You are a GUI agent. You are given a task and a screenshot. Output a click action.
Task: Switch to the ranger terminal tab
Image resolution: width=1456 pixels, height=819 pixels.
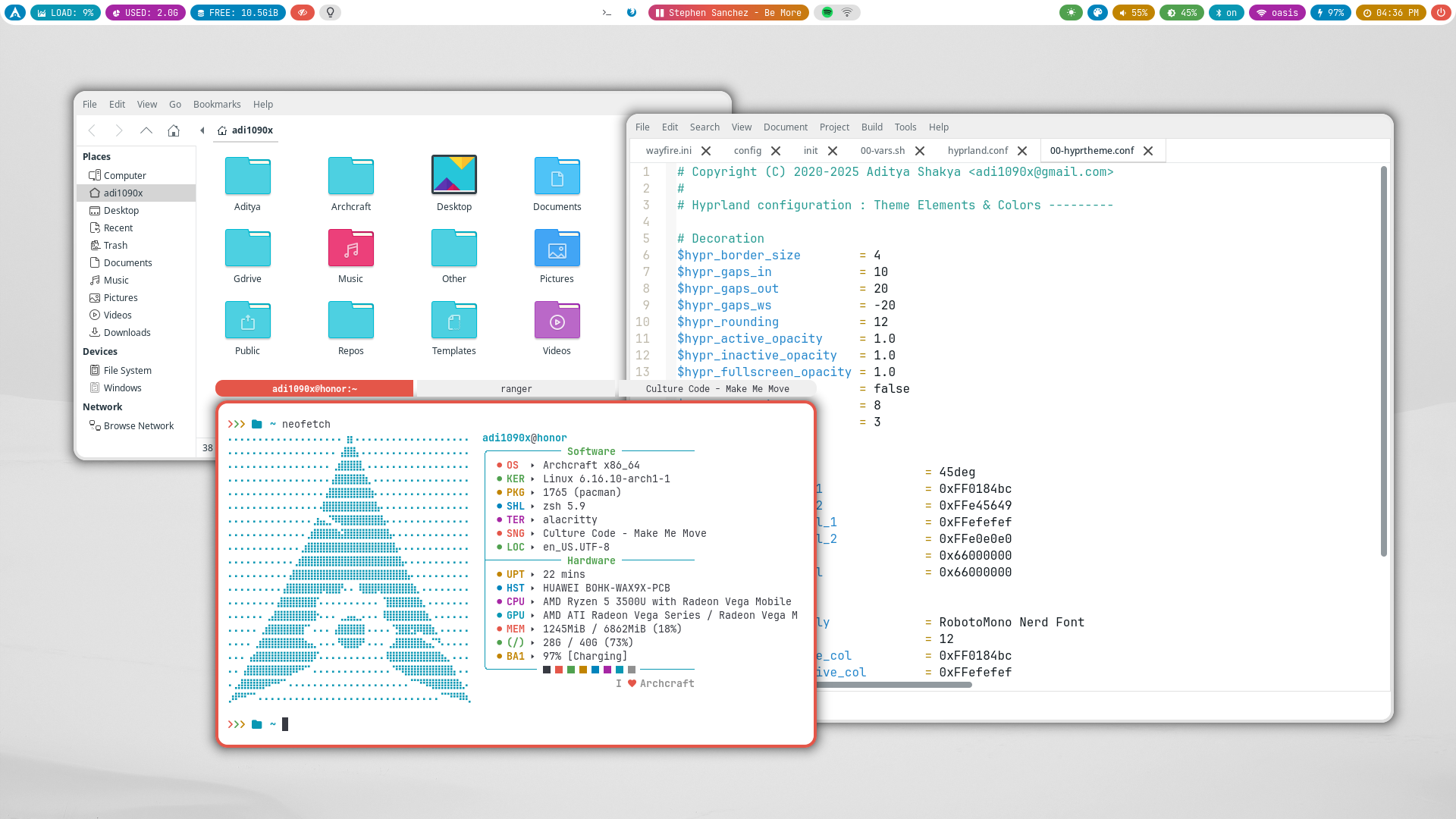pyautogui.click(x=516, y=389)
